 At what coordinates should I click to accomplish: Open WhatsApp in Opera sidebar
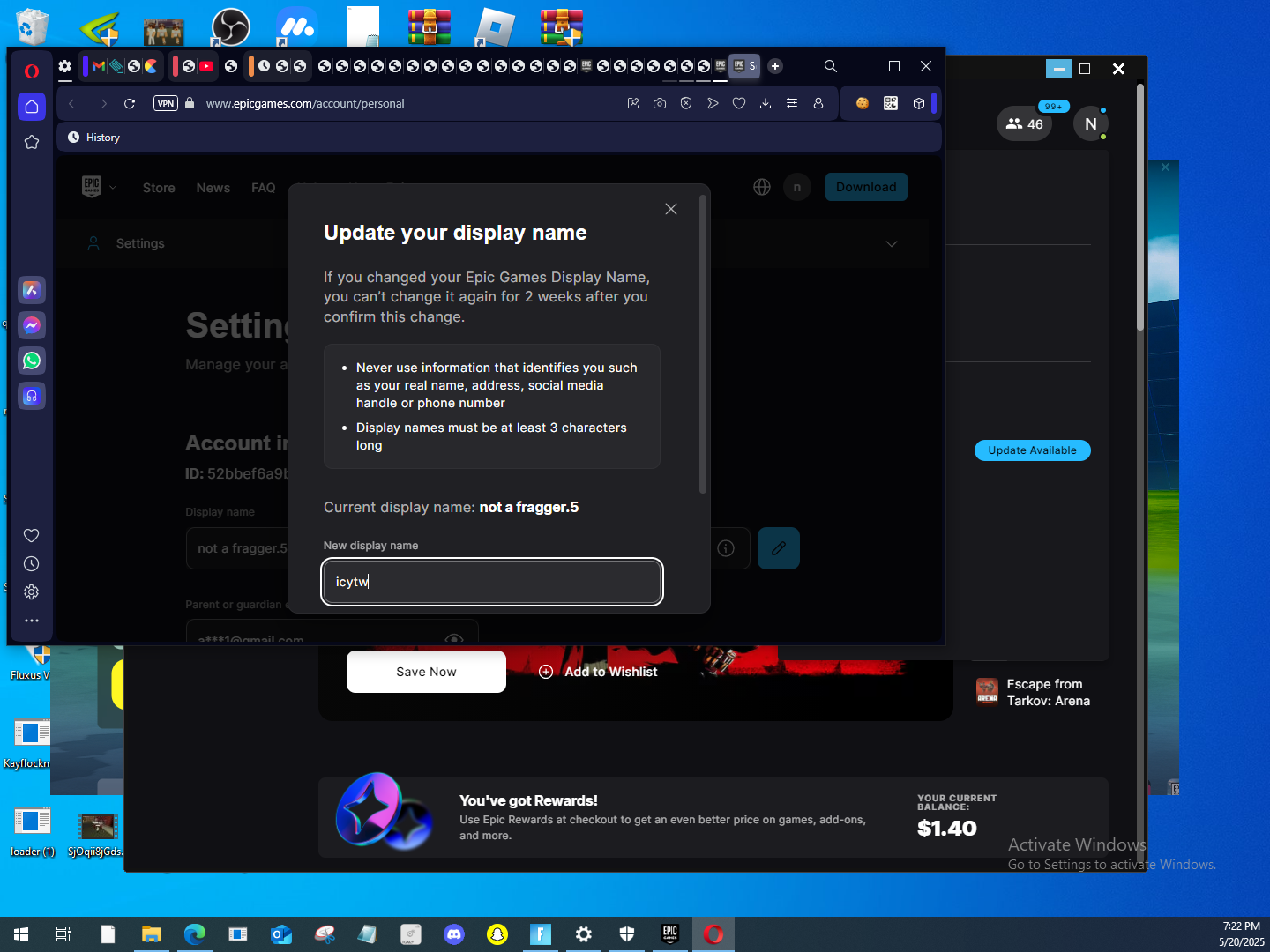click(32, 361)
